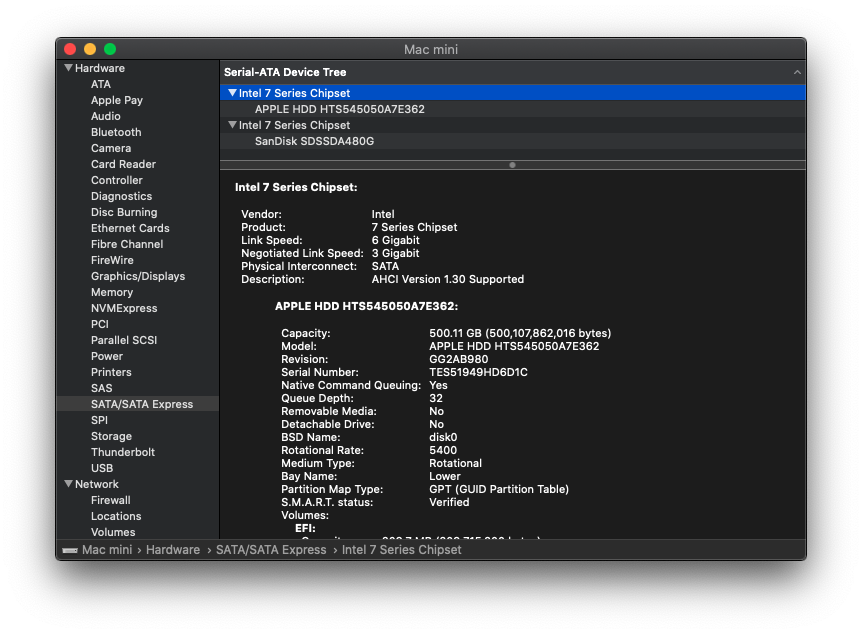Click Intel 7 Series Chipset in path bar
The image size is (862, 634).
(x=401, y=550)
